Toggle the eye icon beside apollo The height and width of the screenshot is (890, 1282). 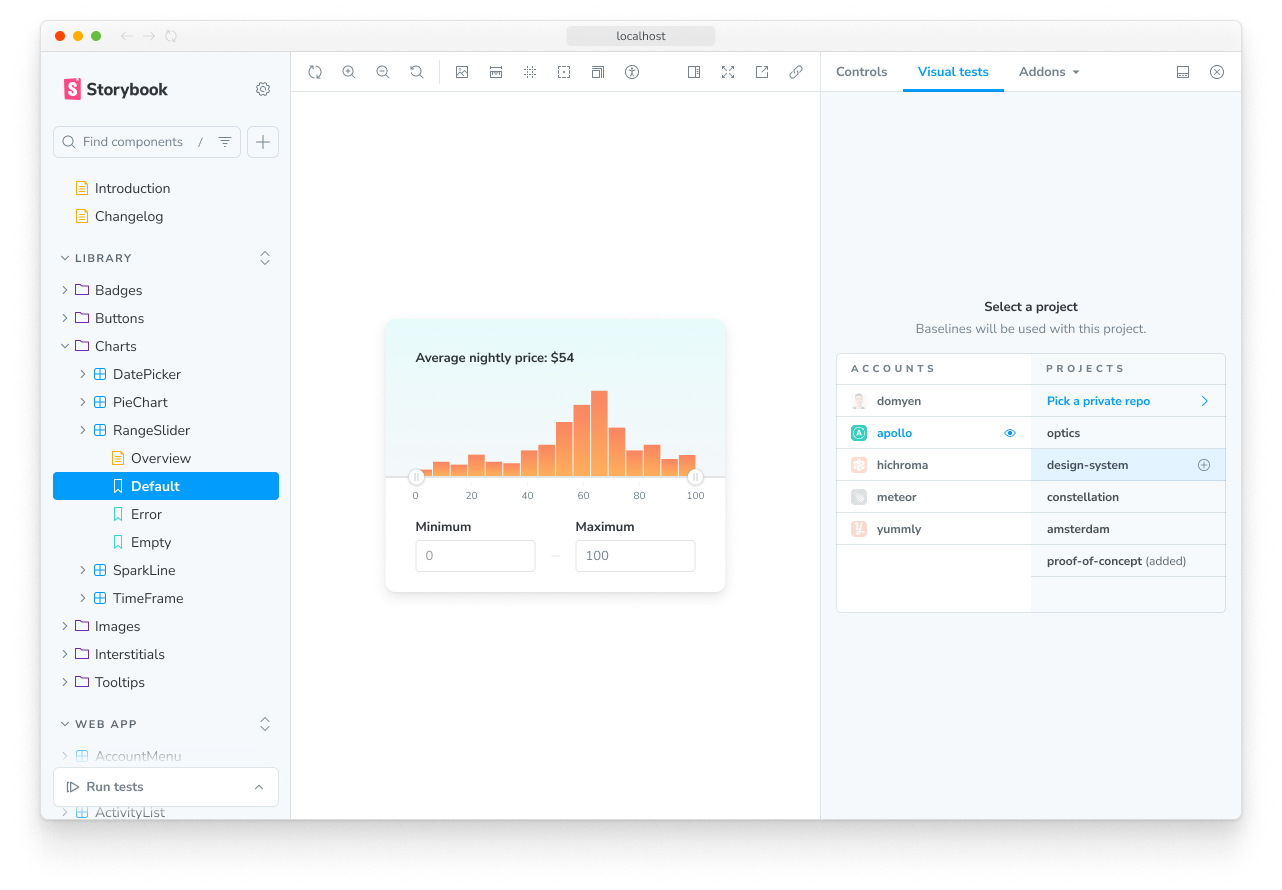[x=1010, y=433]
